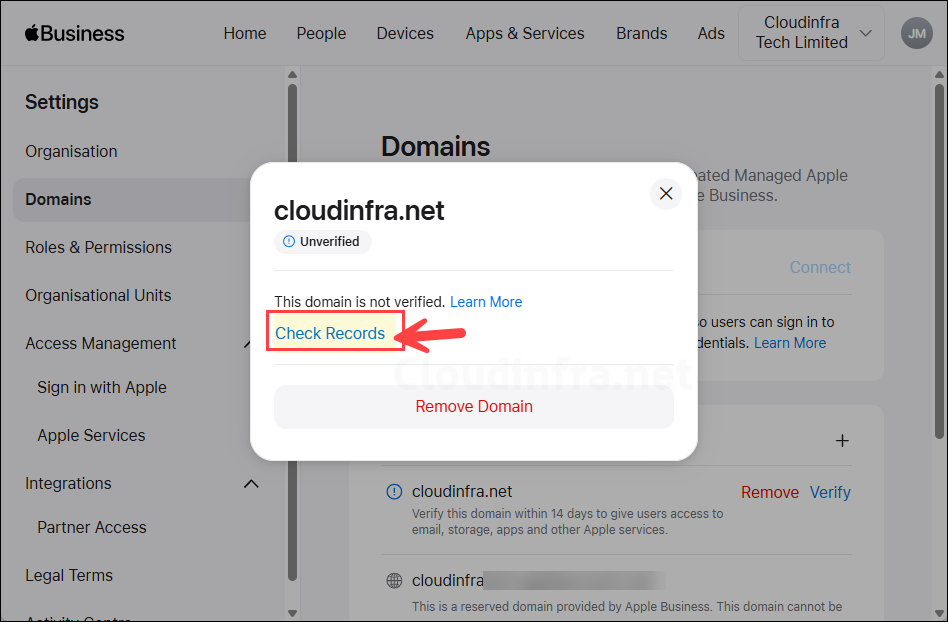
Task: Open the JM user avatar menu
Action: pyautogui.click(x=917, y=33)
